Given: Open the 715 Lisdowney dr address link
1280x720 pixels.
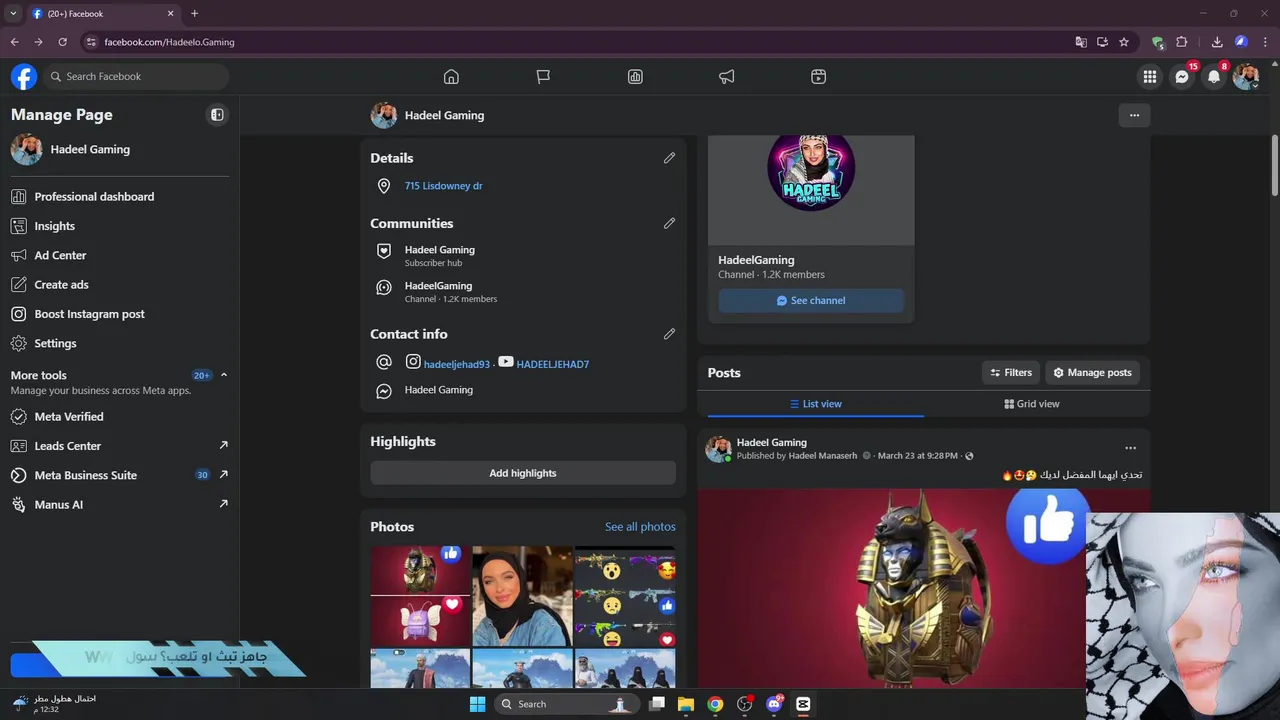Looking at the screenshot, I should click(444, 186).
